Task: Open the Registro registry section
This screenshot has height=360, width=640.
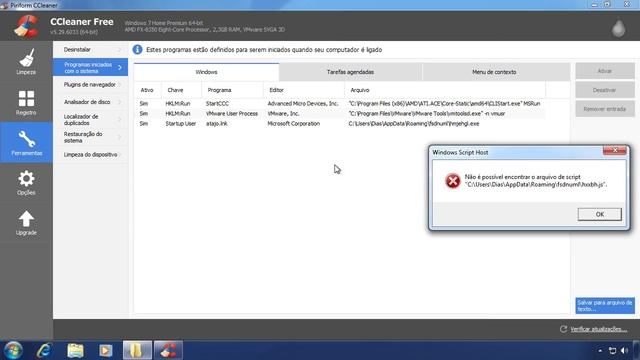Action: click(26, 102)
